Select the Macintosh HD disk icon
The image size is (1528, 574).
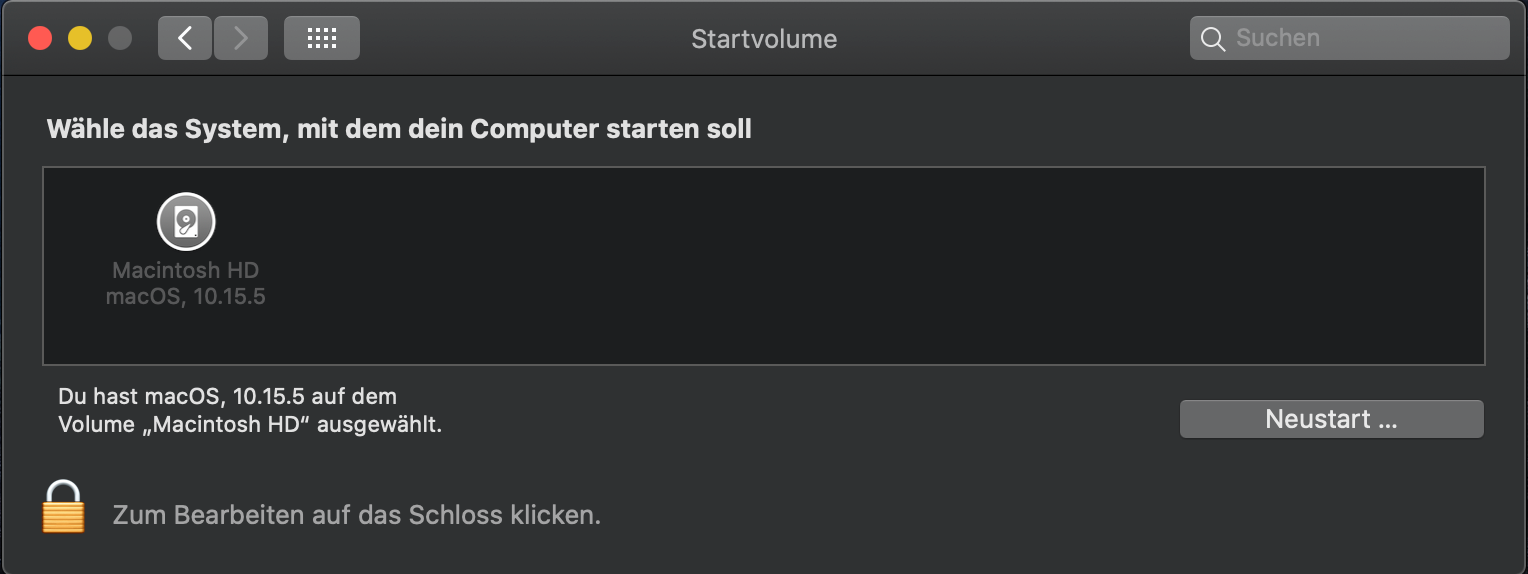tap(186, 221)
